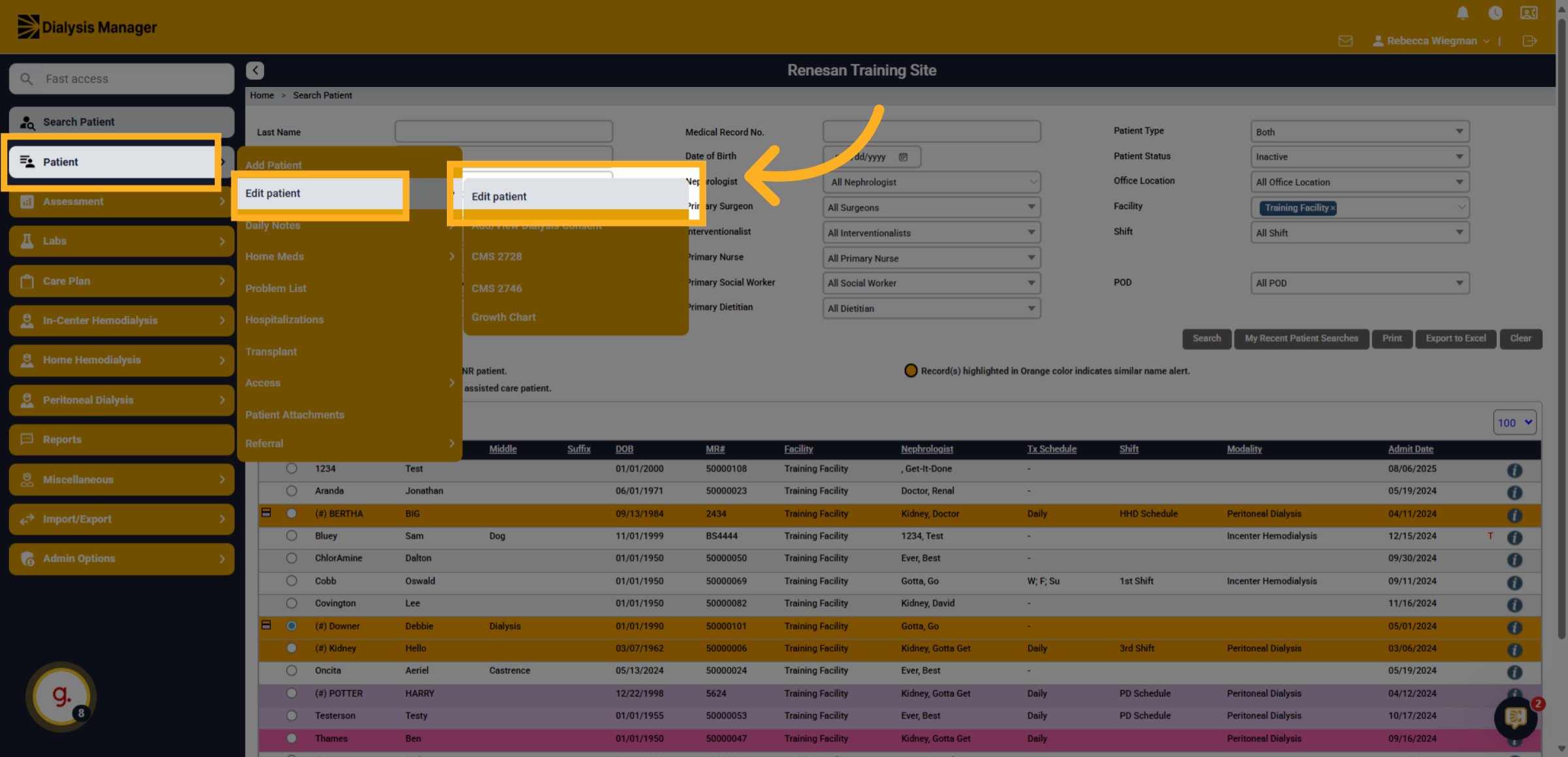
Task: Open CMS 2728 menu entry
Action: pyautogui.click(x=497, y=257)
